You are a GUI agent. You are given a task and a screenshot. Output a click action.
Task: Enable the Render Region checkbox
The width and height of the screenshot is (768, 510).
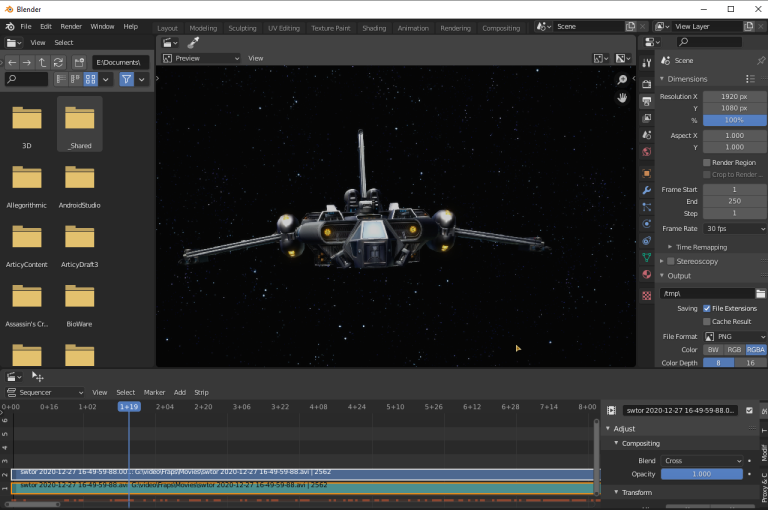pyautogui.click(x=707, y=163)
